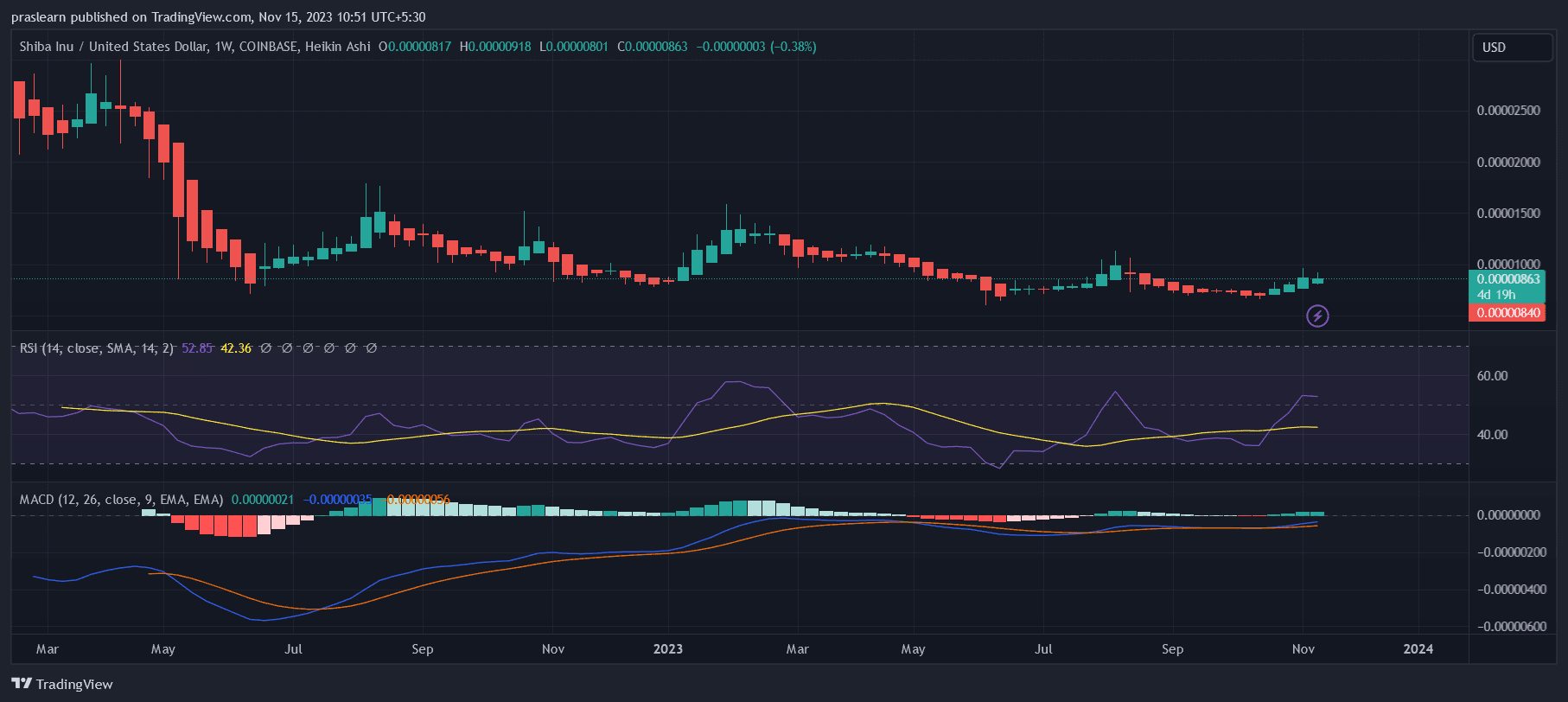Click the TradingView logo at bottom left
1568x702 pixels.
pyautogui.click(x=62, y=684)
